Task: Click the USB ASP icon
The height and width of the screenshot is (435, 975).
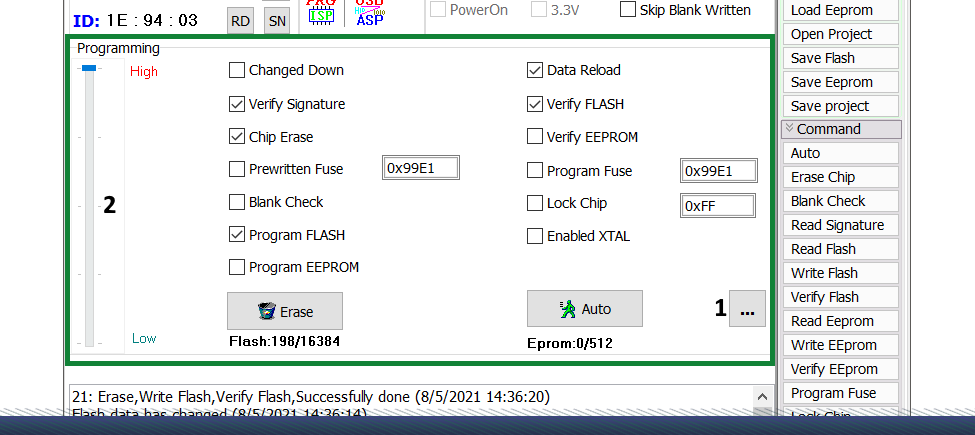Action: tap(369, 12)
